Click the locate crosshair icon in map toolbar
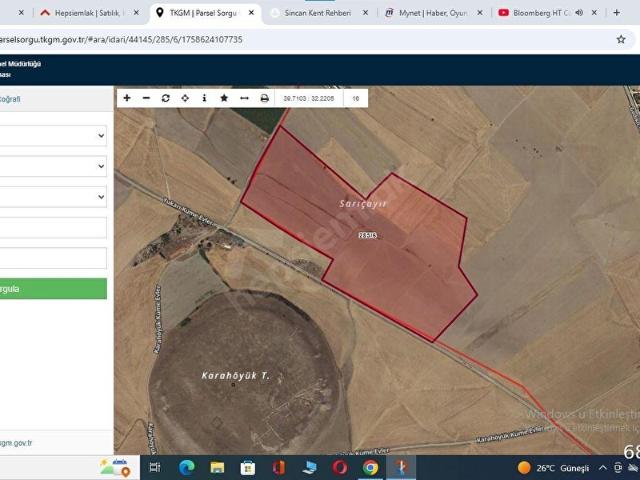This screenshot has width=640, height=480. pos(185,98)
